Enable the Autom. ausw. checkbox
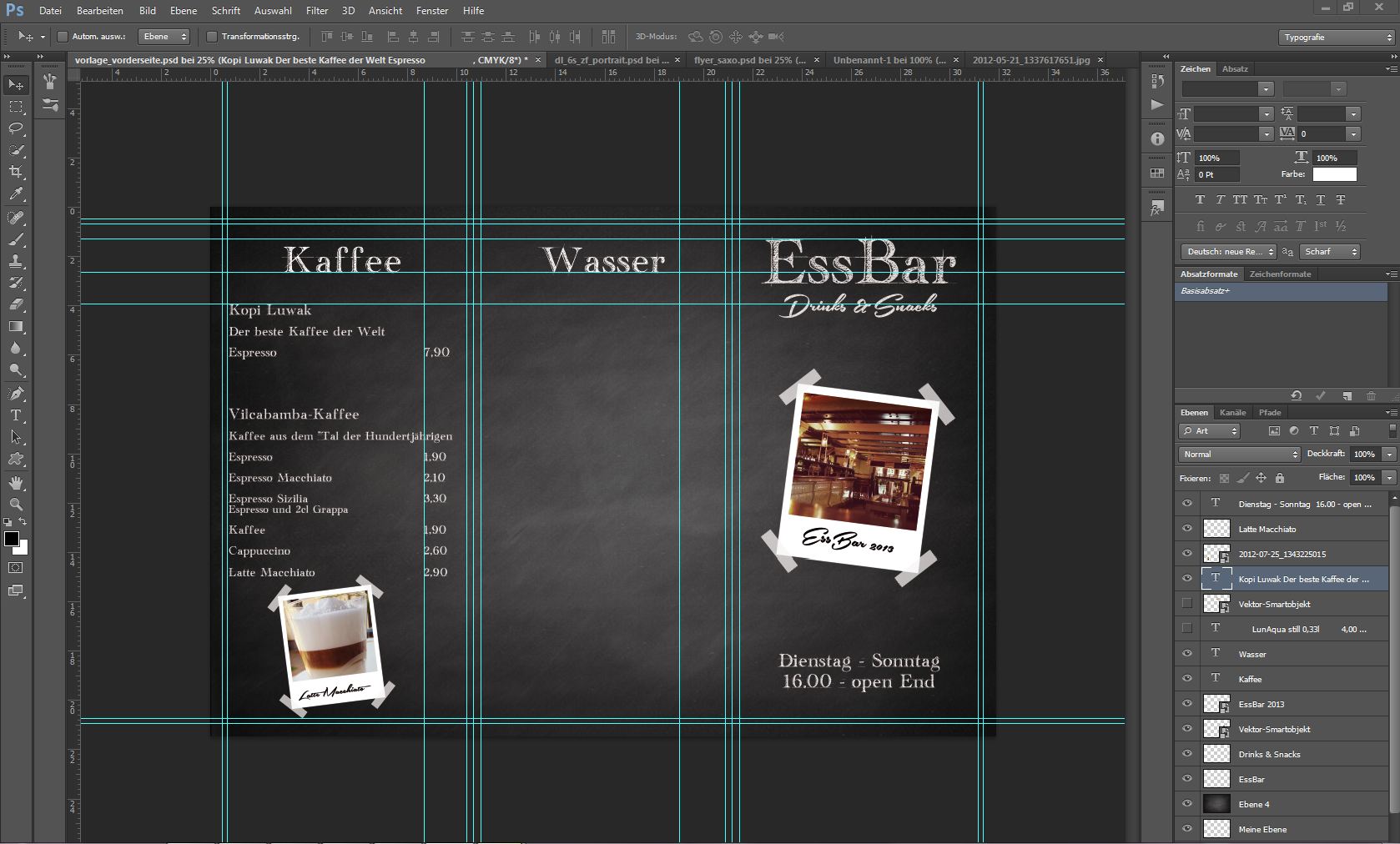Viewport: 1400px width, 844px height. click(63, 37)
